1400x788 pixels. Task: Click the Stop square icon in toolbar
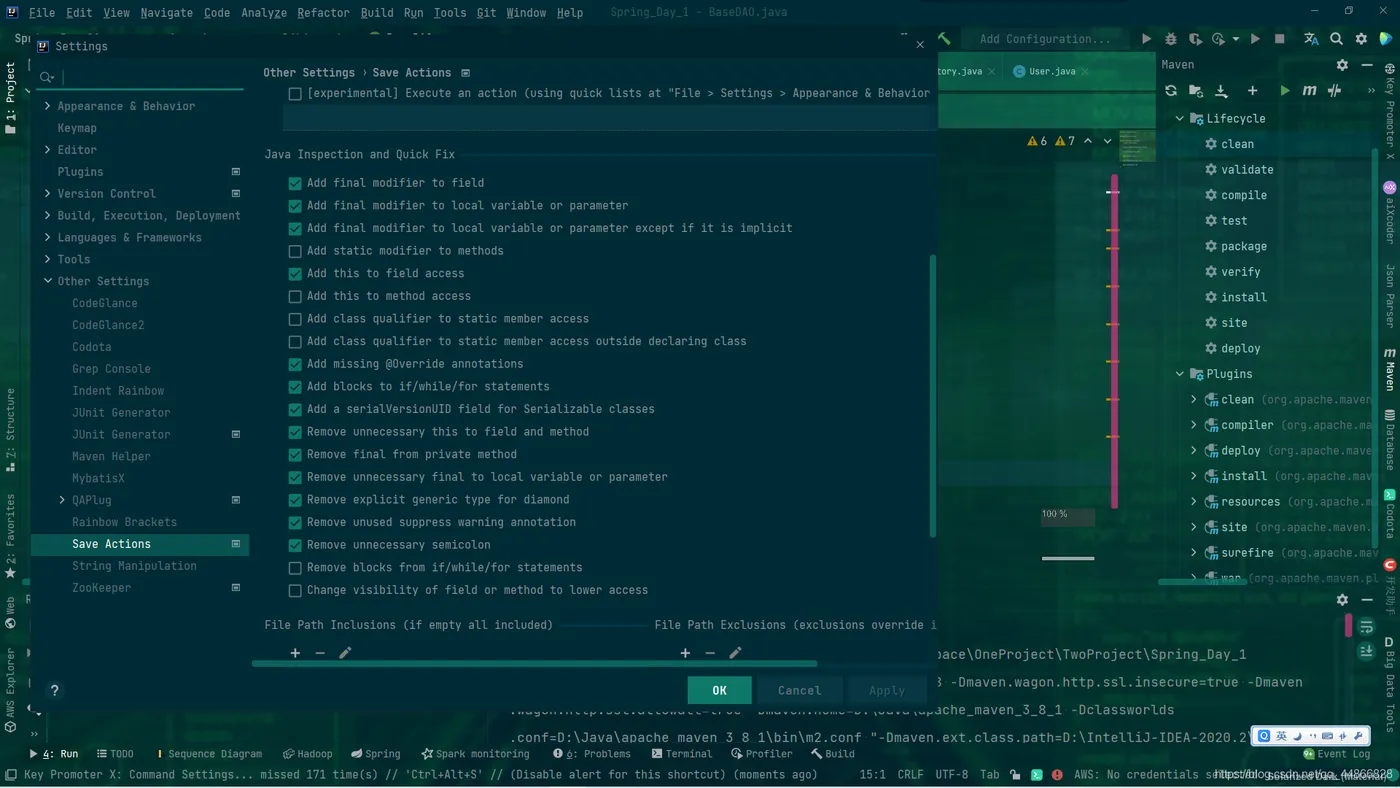1280,39
